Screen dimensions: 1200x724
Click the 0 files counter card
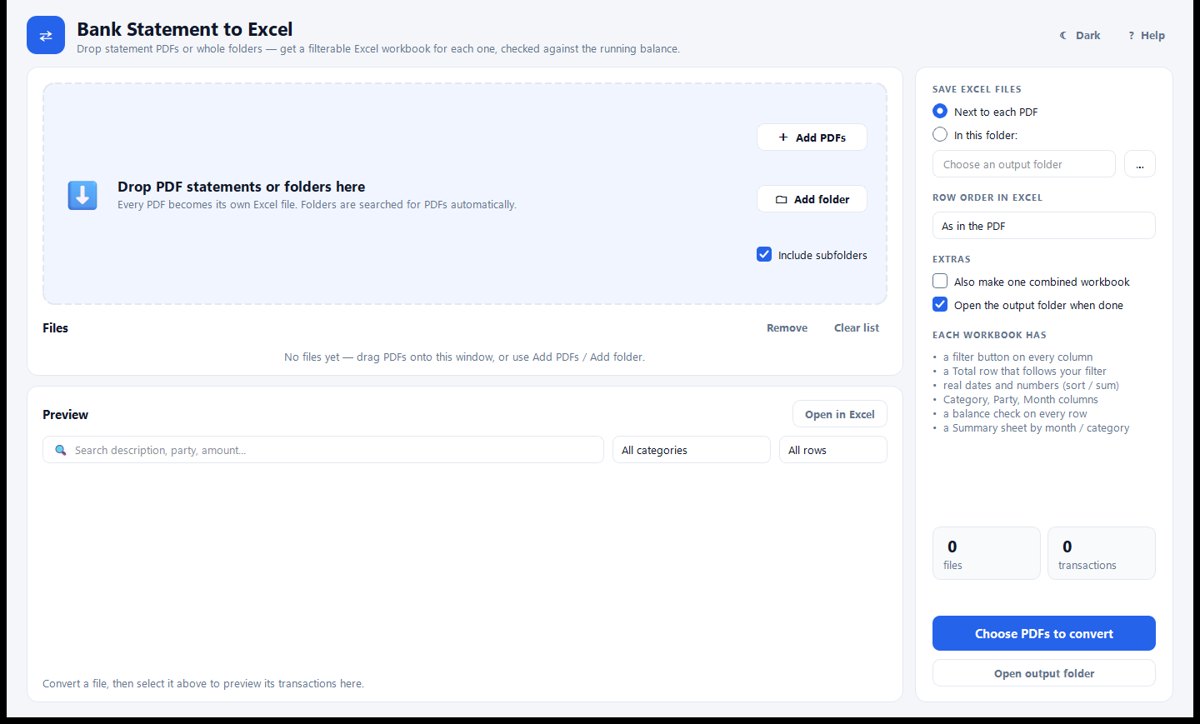[987, 553]
